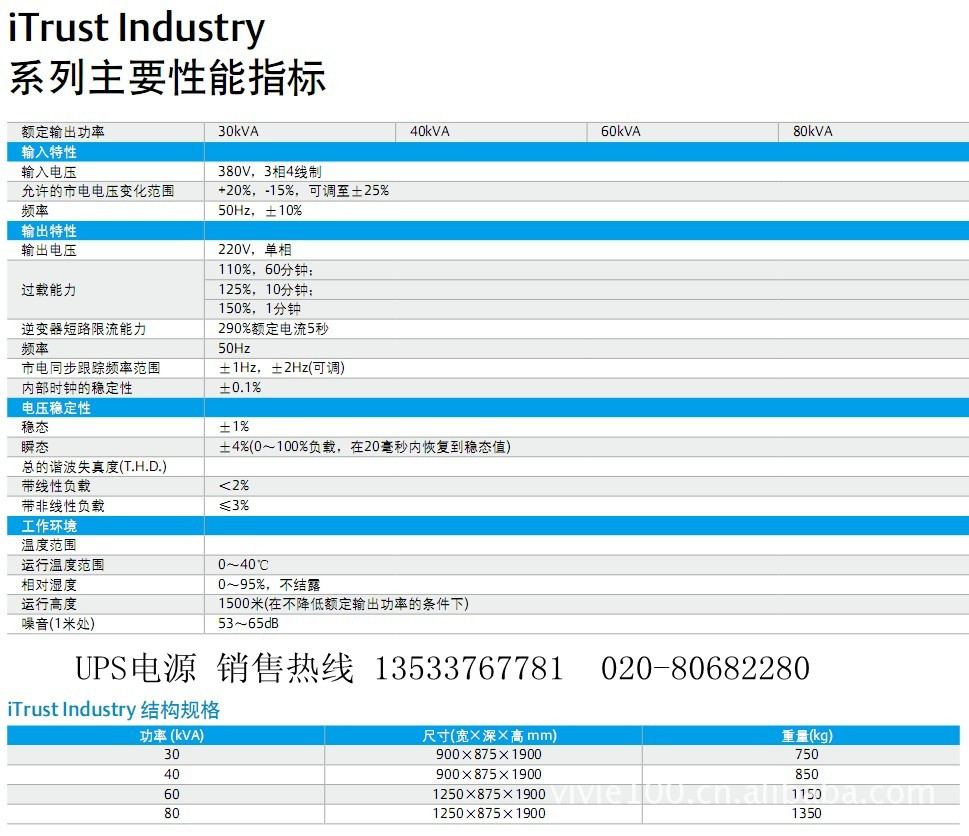Click the 系列主要性能指标 subtitle
Screen dimensions: 969x836
tap(167, 77)
